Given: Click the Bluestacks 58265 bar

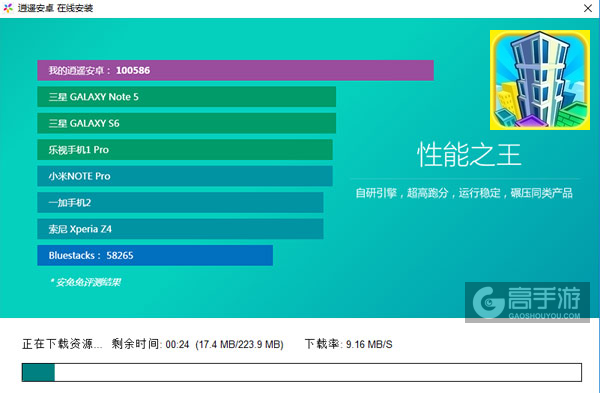Looking at the screenshot, I should [x=155, y=255].
